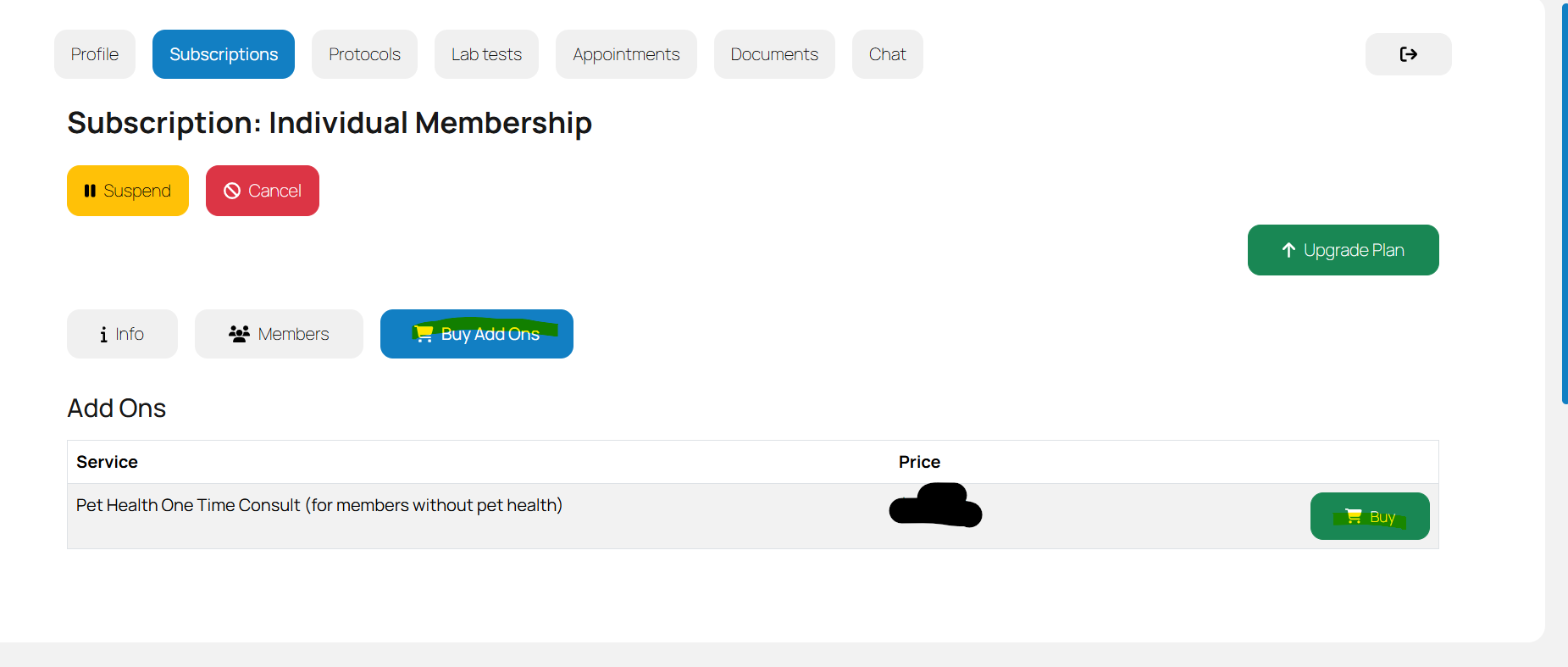Image resolution: width=1568 pixels, height=667 pixels.
Task: View the Appointments tab
Action: (626, 54)
